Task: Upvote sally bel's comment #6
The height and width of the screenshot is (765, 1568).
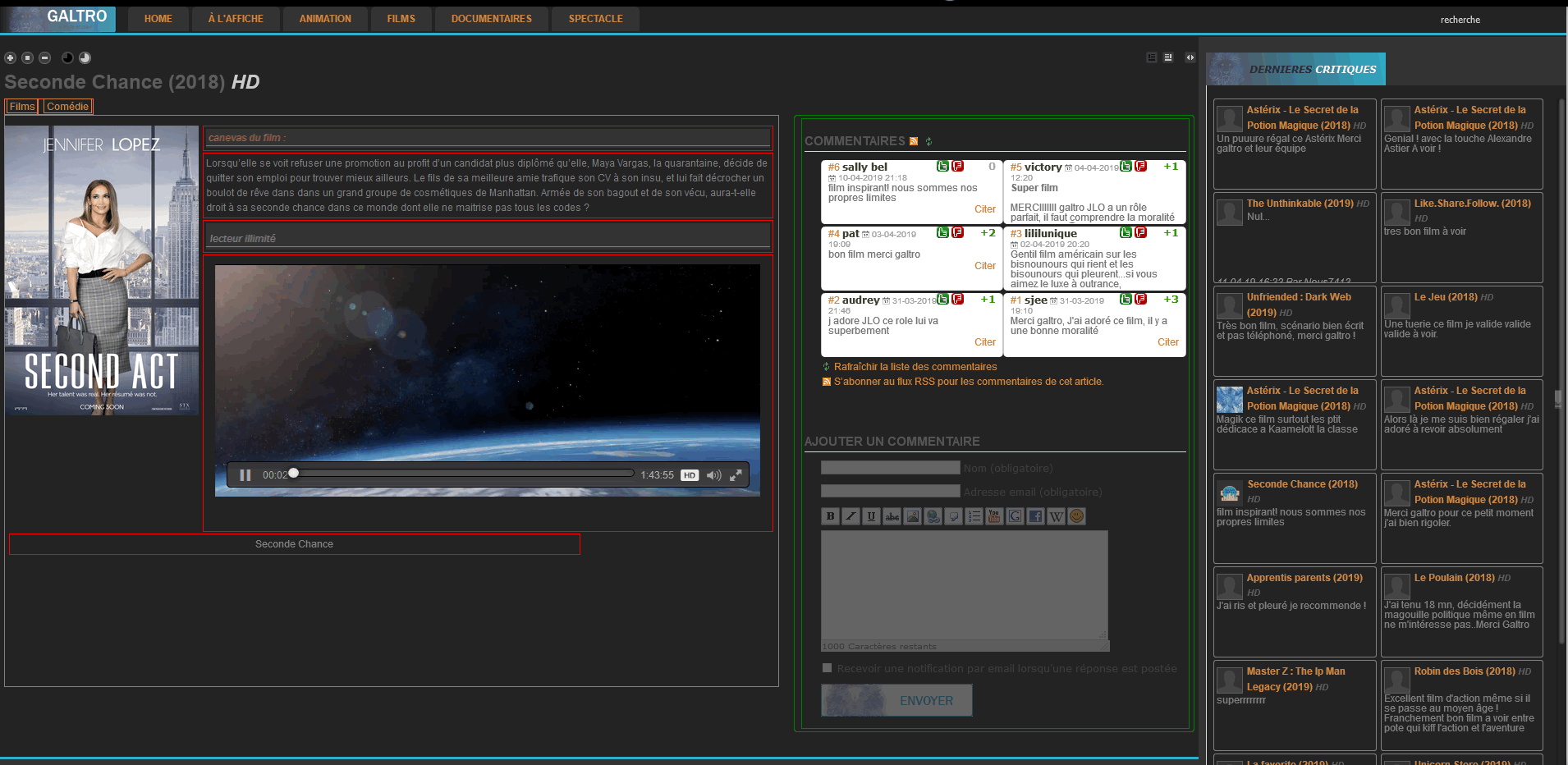Action: 943,166
